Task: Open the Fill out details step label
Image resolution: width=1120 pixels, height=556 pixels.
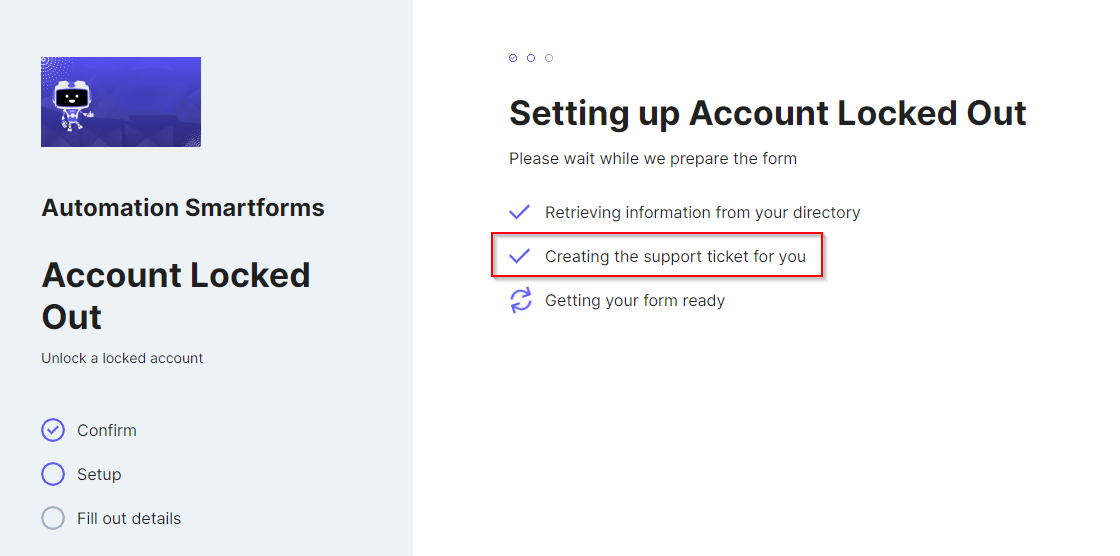Action: pos(129,518)
